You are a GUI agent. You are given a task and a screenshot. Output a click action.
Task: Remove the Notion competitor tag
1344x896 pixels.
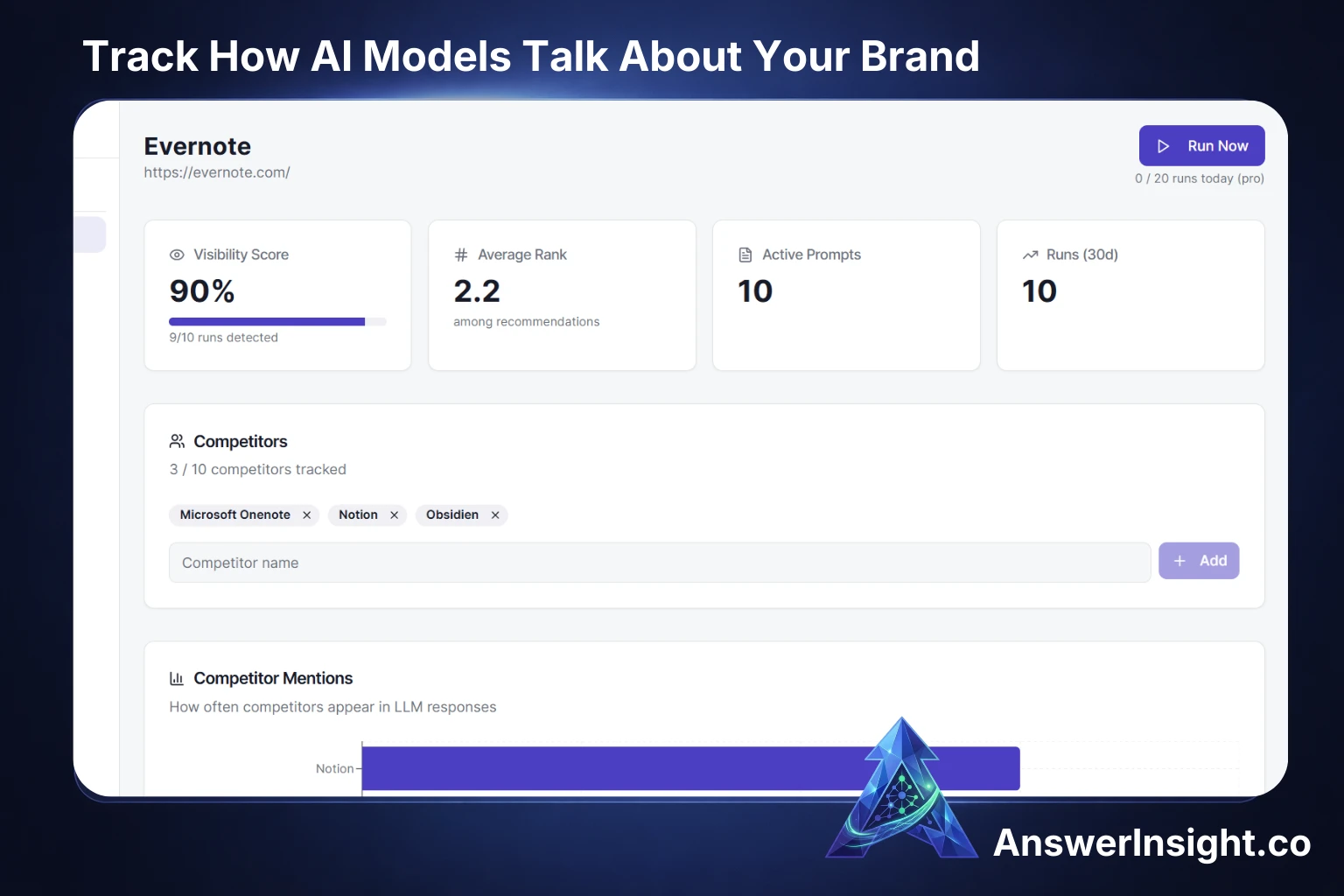coord(395,515)
